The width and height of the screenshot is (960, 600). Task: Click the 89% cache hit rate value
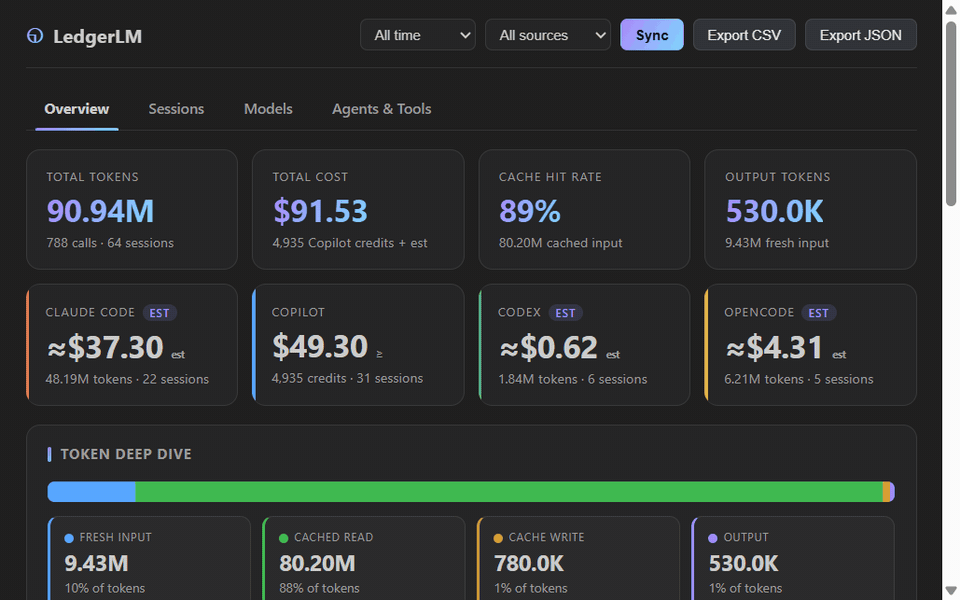coord(530,211)
